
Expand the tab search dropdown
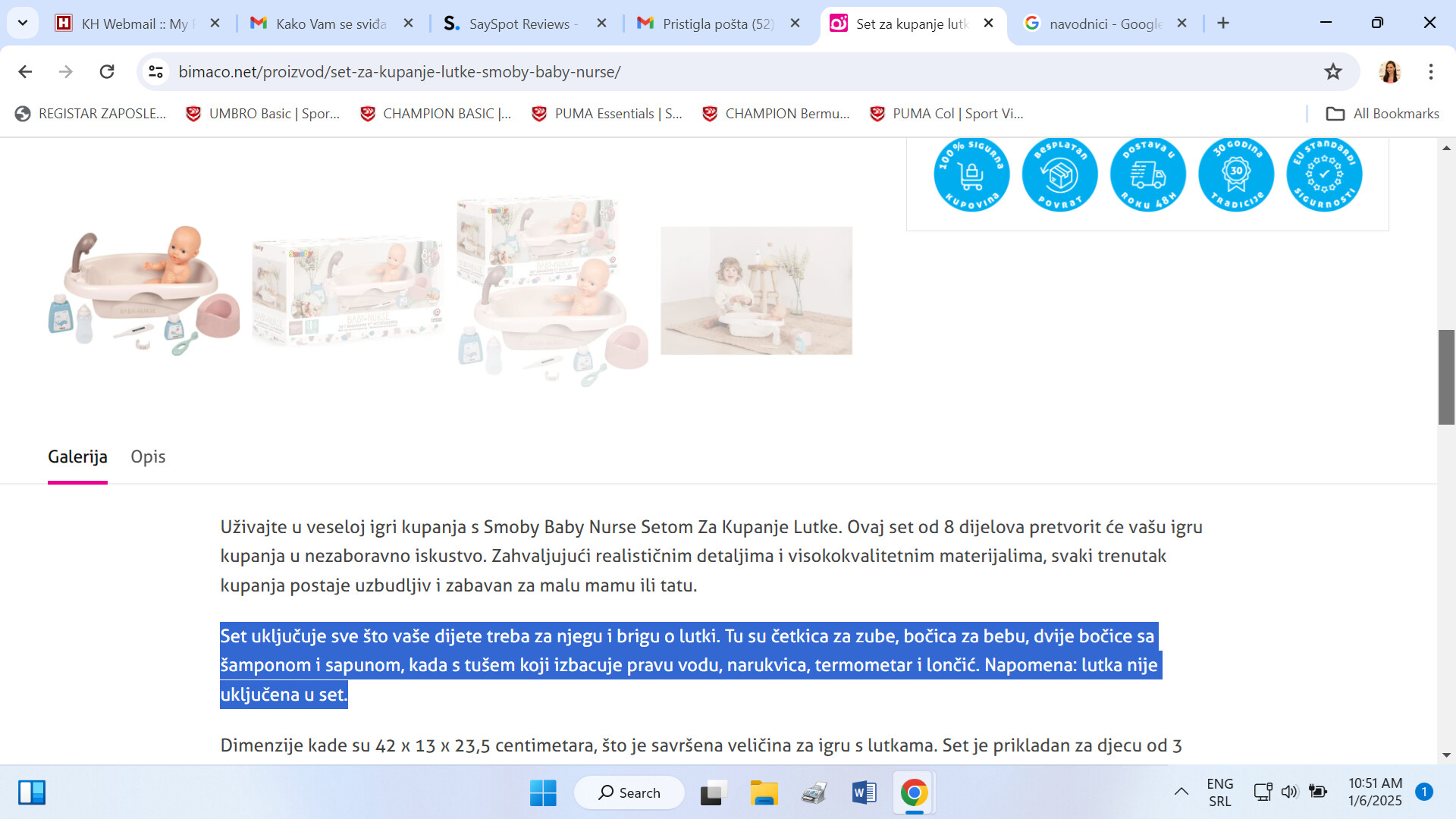point(23,23)
